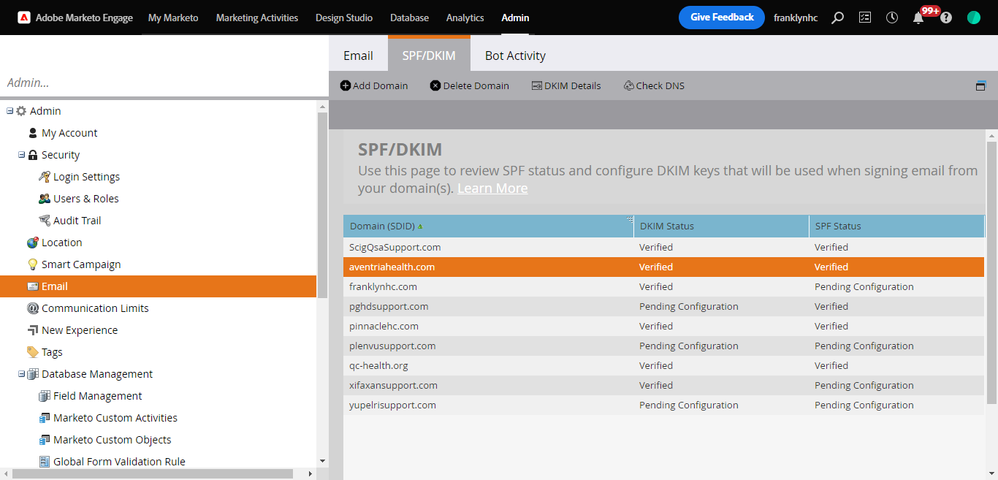Sort by Domain (SDID) column header

pyautogui.click(x=380, y=226)
